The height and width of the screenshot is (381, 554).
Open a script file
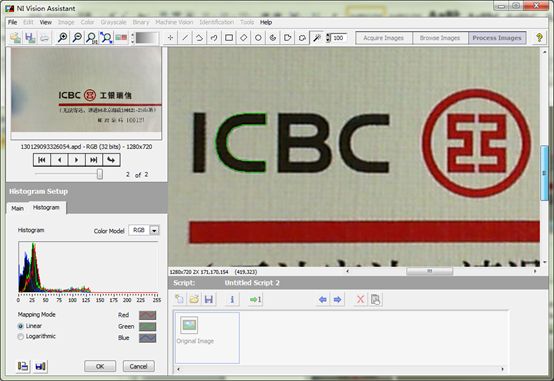(x=194, y=299)
